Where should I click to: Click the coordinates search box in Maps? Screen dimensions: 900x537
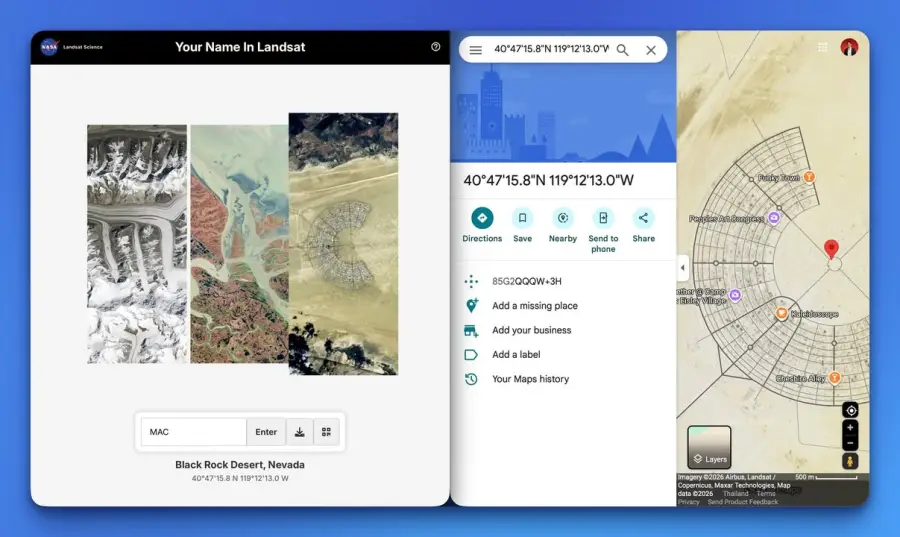551,49
